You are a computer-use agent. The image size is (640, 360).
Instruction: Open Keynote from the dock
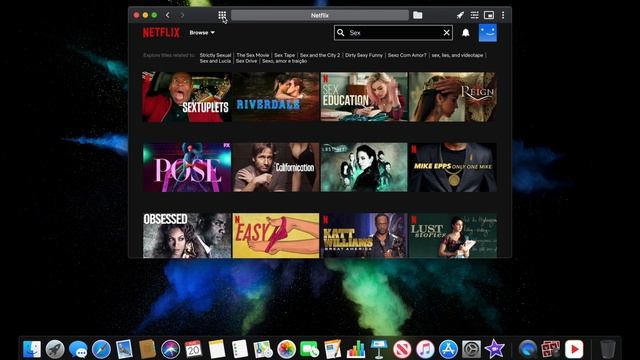pos(379,349)
